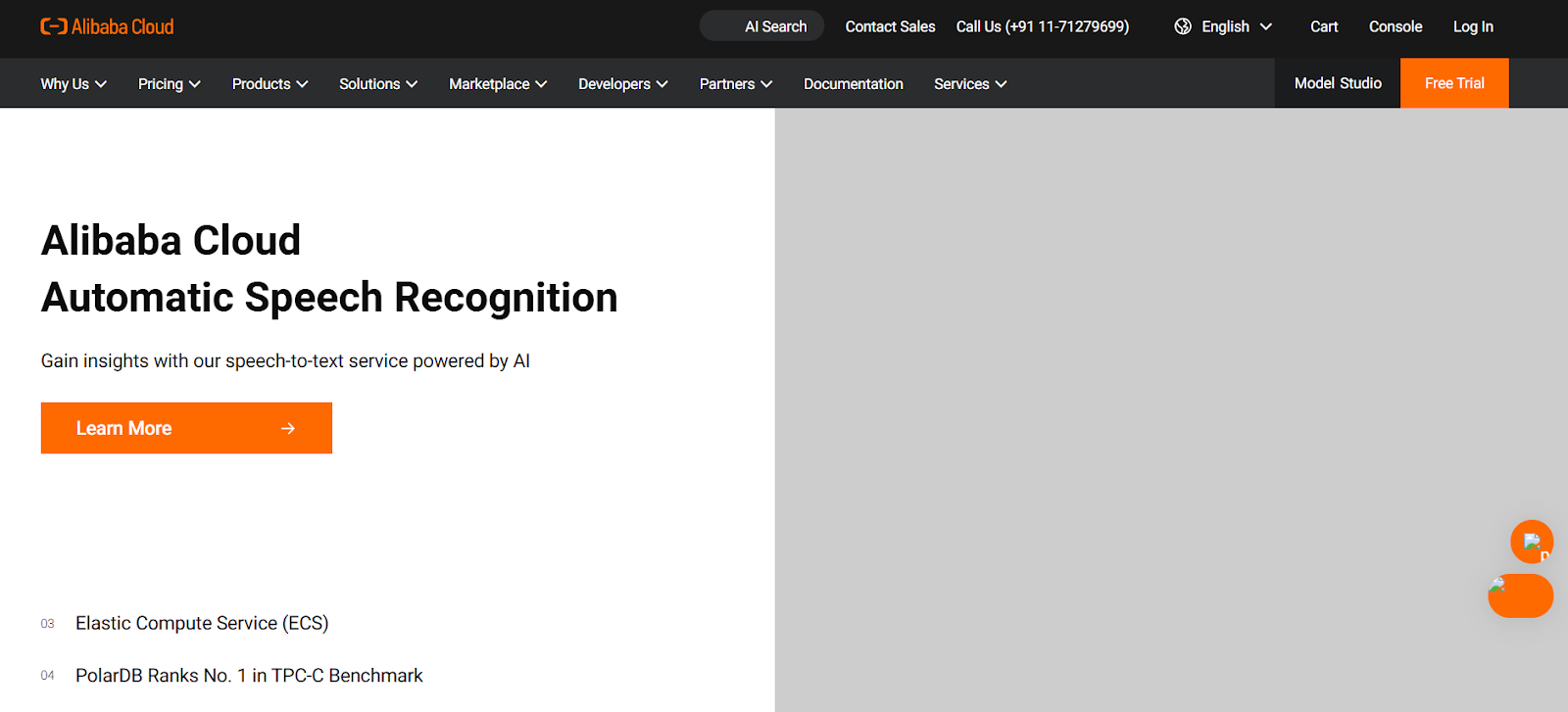Open the Model Studio tab
The width and height of the screenshot is (1568, 712).
[1338, 83]
